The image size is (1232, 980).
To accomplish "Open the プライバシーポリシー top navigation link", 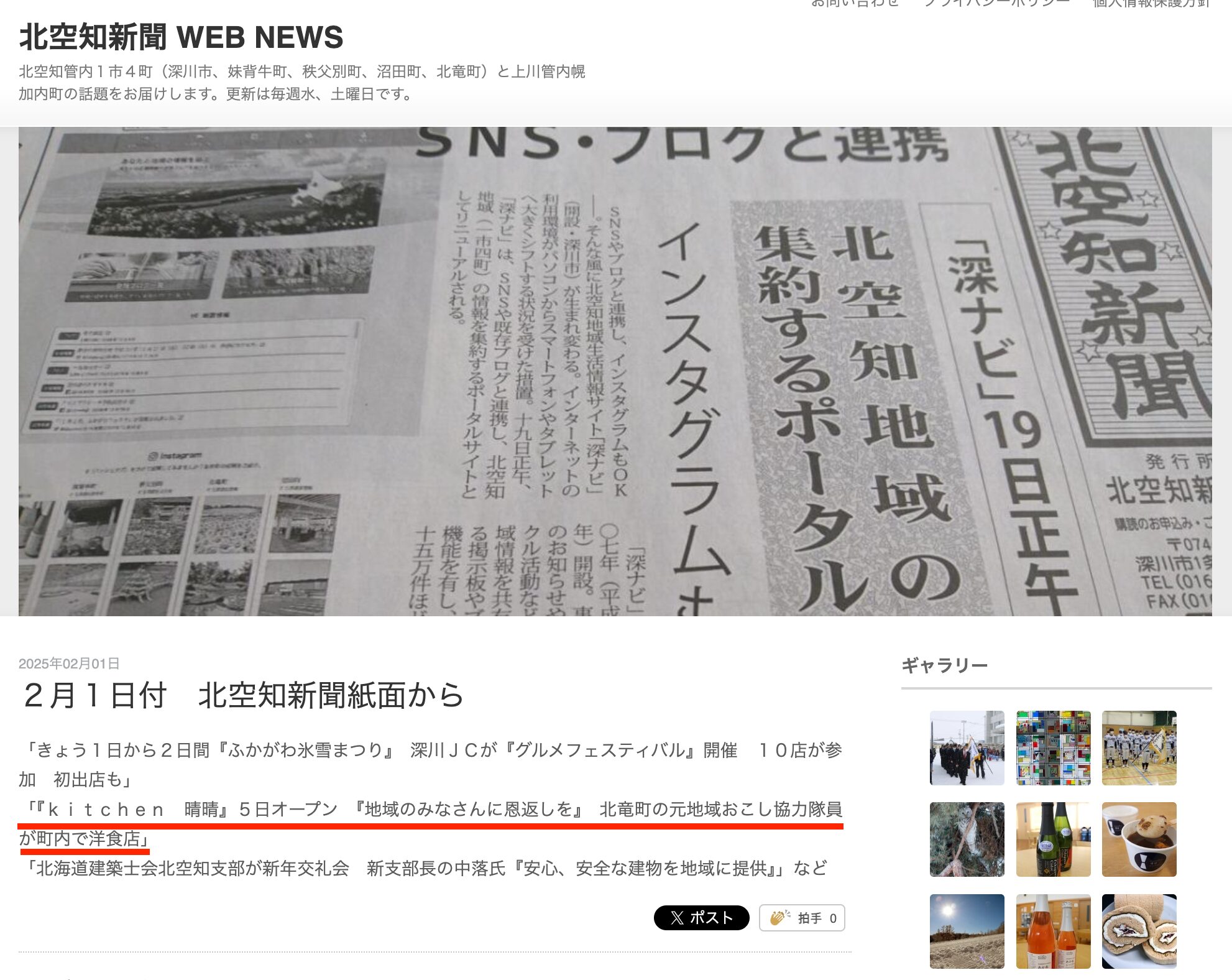I will (996, 4).
